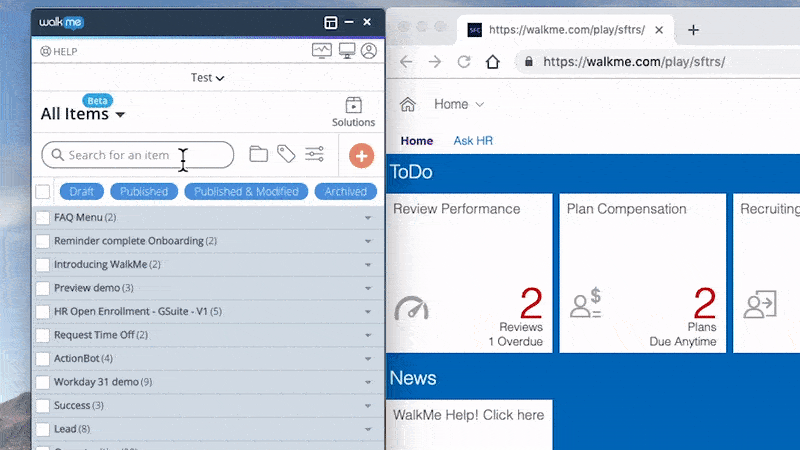Click the browser address bar URL

coord(634,62)
